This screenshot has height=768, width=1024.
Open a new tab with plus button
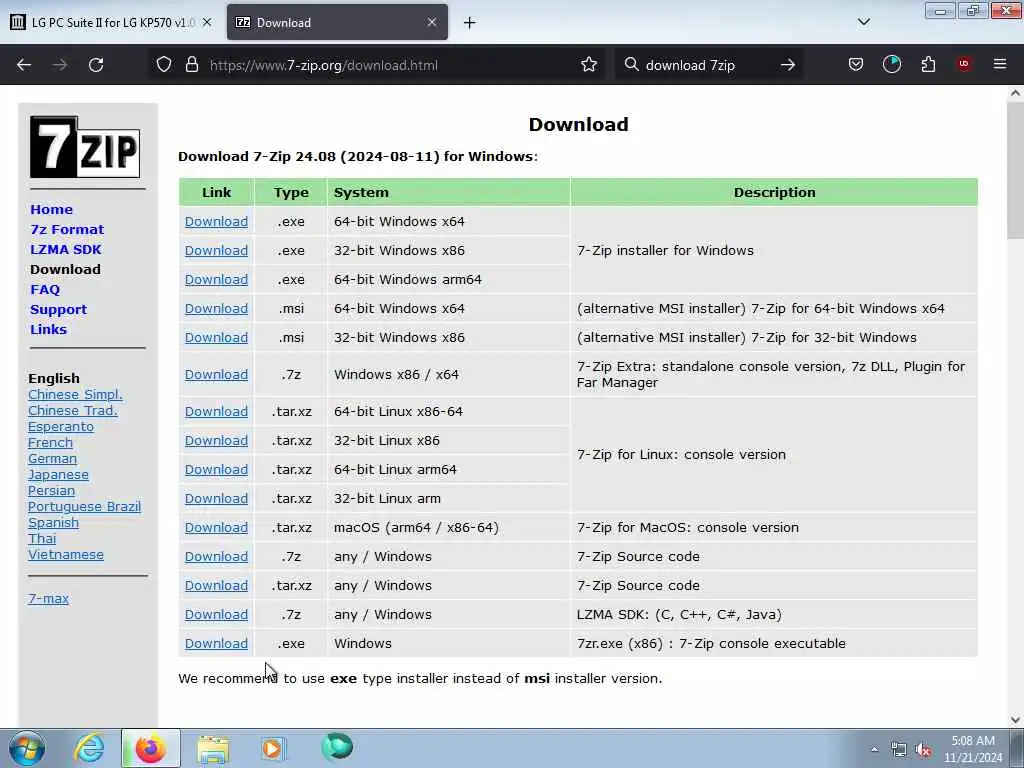point(470,23)
